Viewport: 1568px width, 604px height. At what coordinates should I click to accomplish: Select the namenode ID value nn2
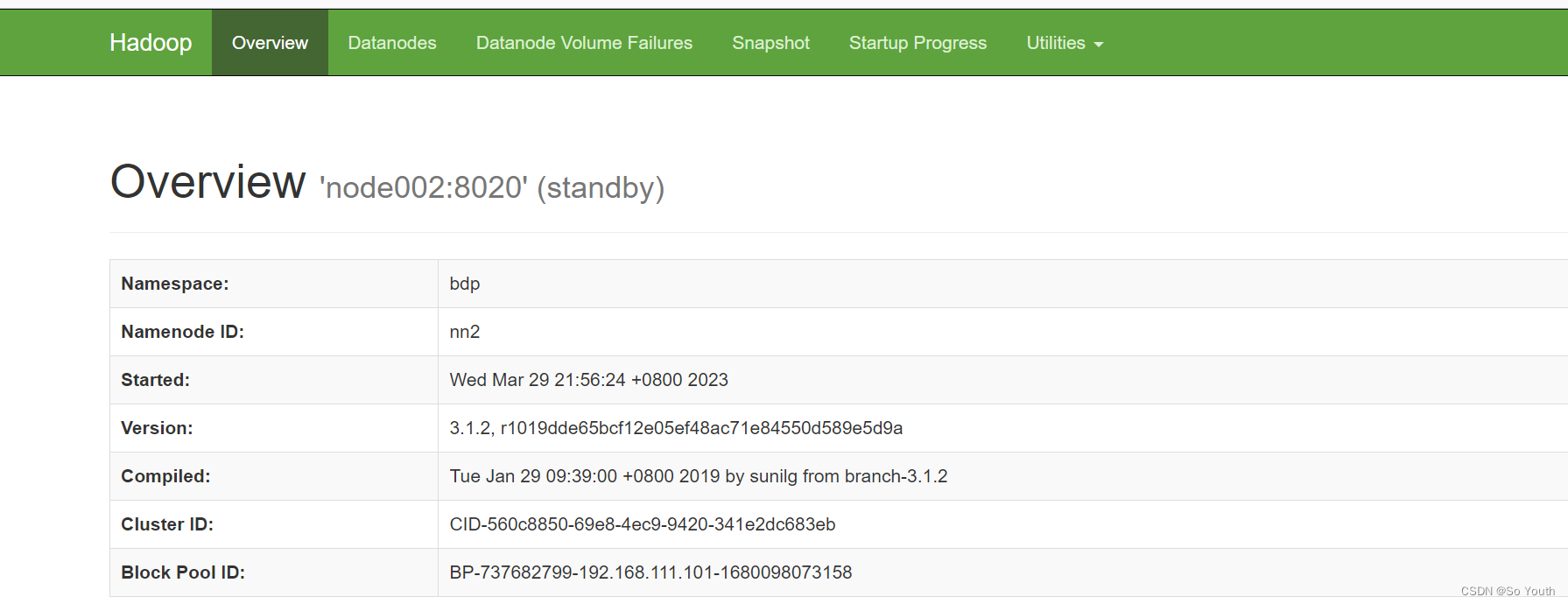coord(465,332)
